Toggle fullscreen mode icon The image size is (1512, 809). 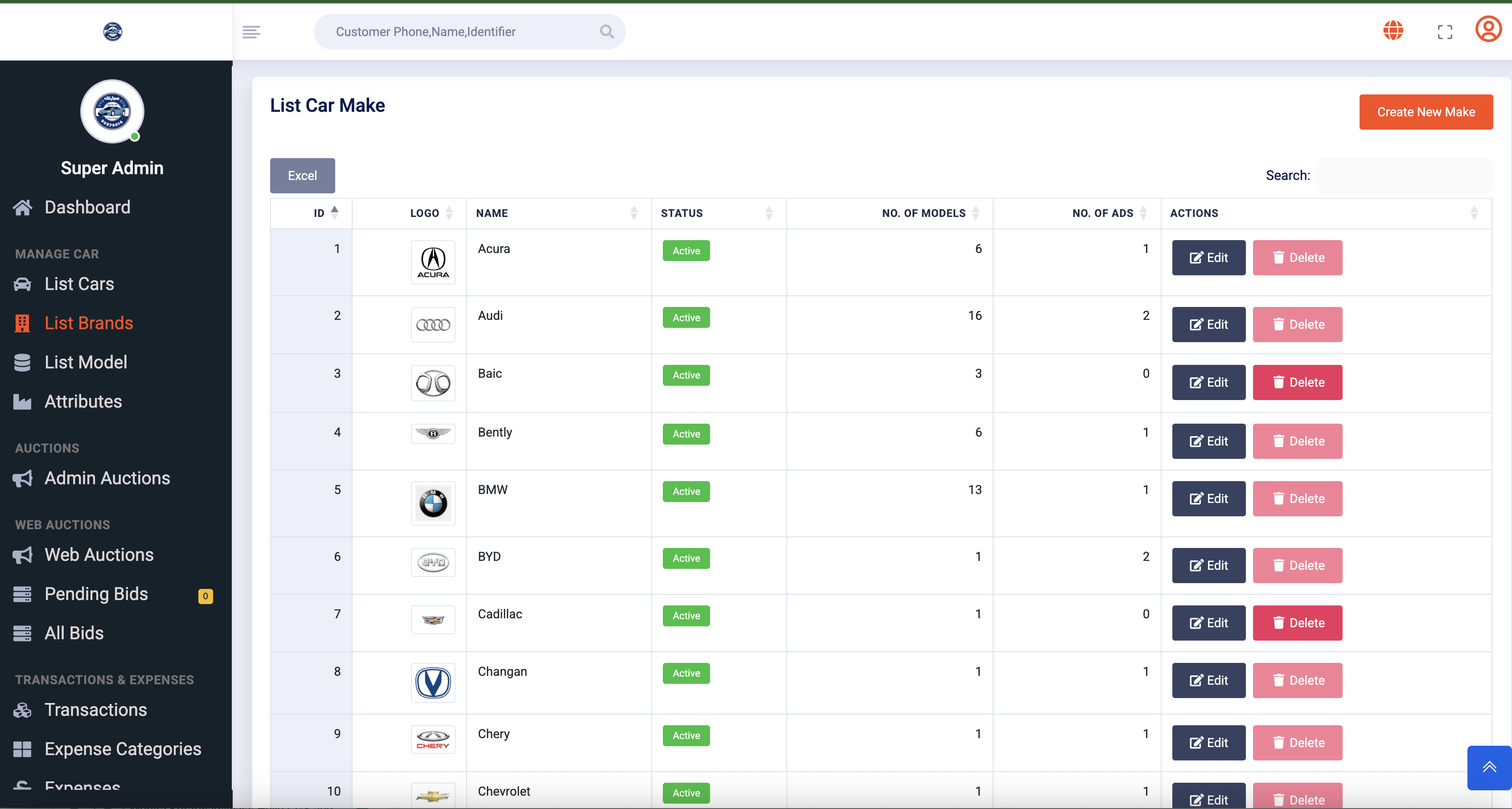[x=1445, y=32]
